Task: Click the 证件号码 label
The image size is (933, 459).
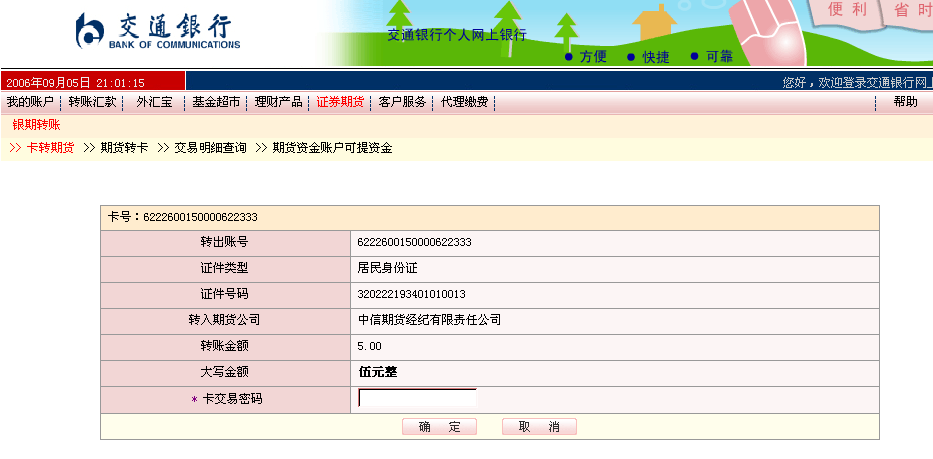Action: coord(224,295)
